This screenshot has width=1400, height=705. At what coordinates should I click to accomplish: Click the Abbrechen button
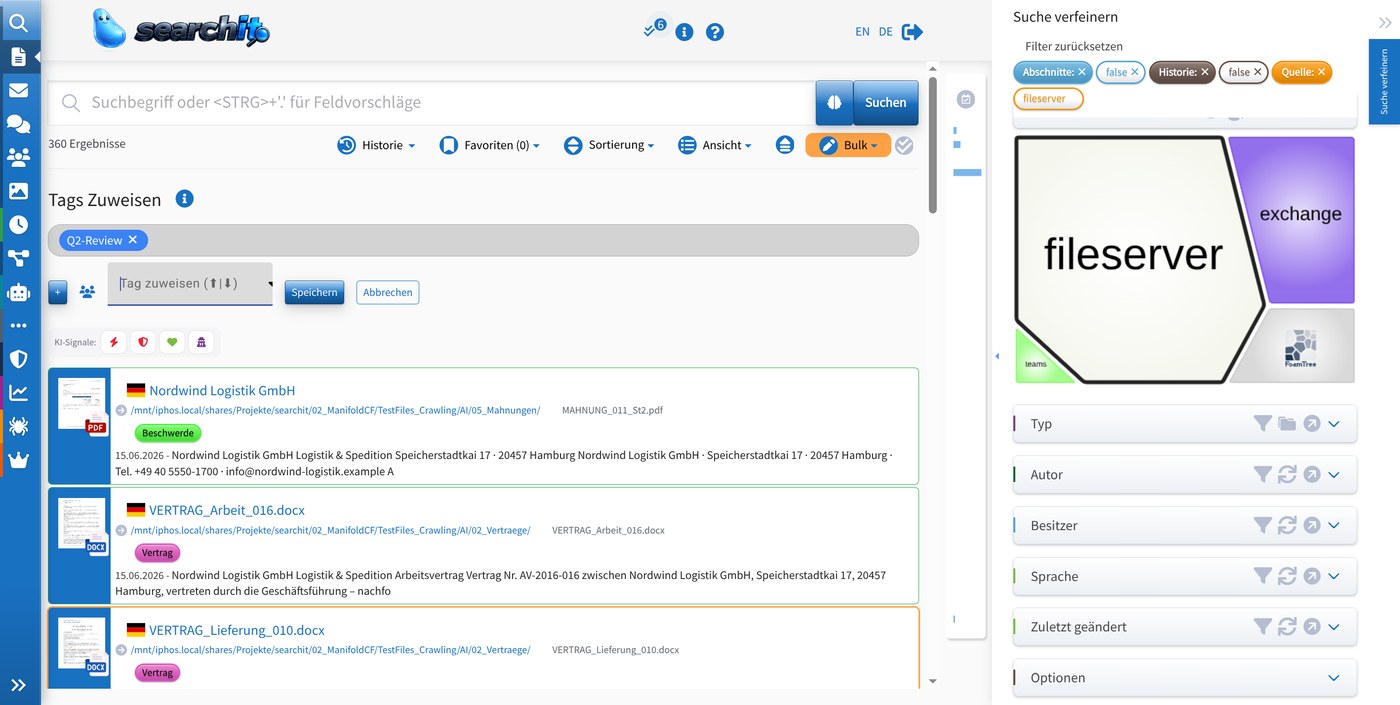tap(388, 292)
